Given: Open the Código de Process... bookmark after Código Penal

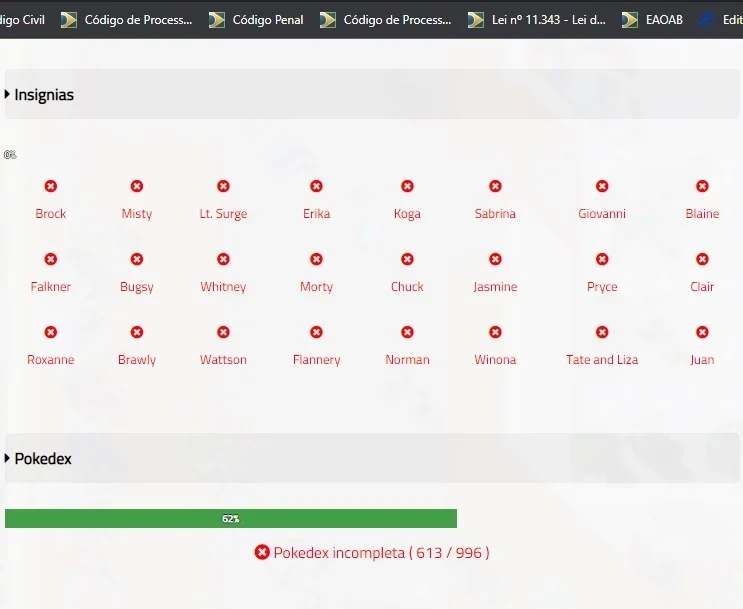Looking at the screenshot, I should click(x=386, y=19).
